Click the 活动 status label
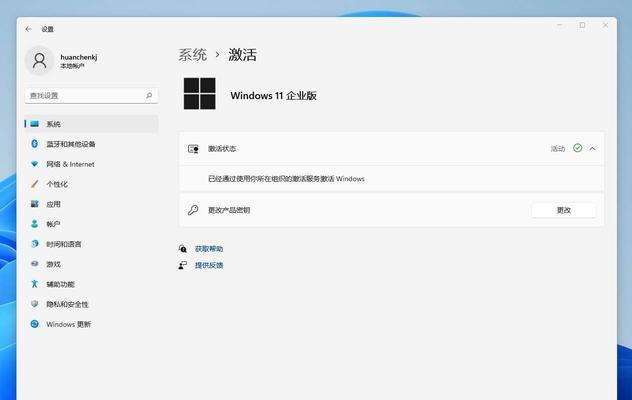 coord(558,149)
